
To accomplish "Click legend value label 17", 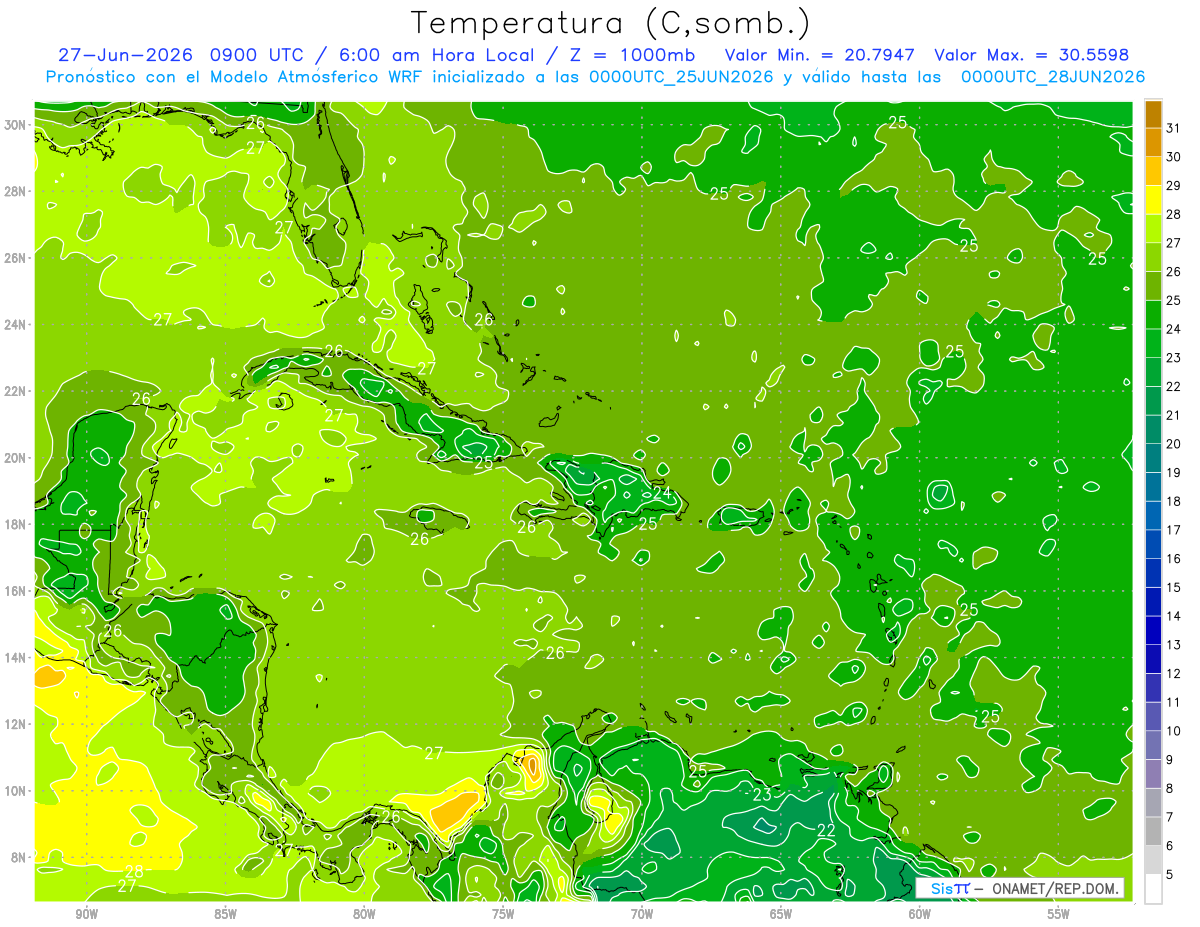I will pyautogui.click(x=1173, y=530).
